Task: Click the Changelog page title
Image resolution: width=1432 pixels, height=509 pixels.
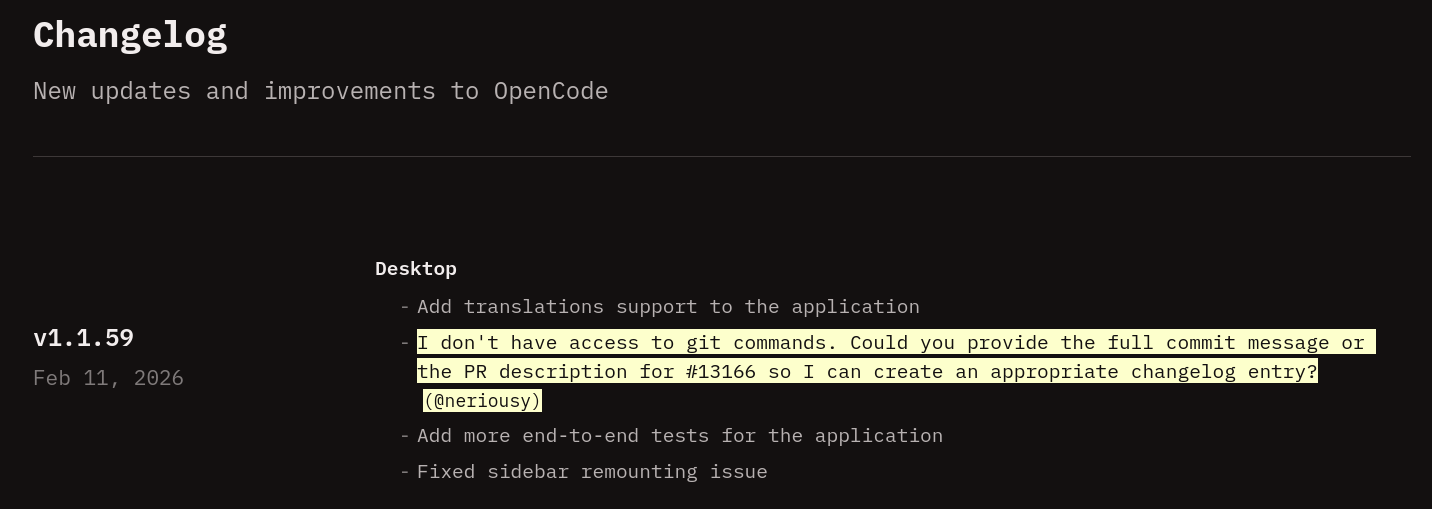Action: click(130, 35)
